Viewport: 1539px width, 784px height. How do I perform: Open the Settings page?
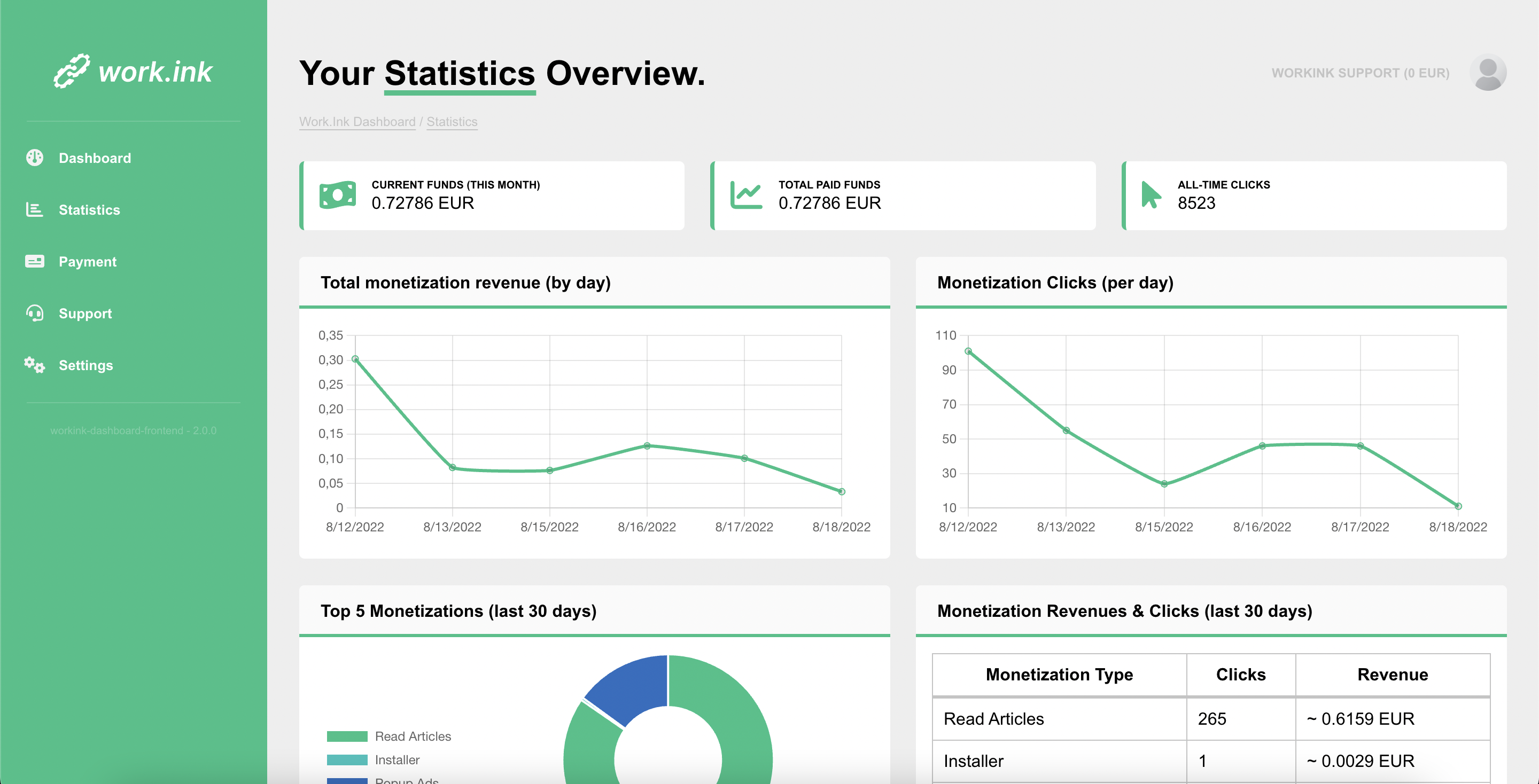click(85, 365)
